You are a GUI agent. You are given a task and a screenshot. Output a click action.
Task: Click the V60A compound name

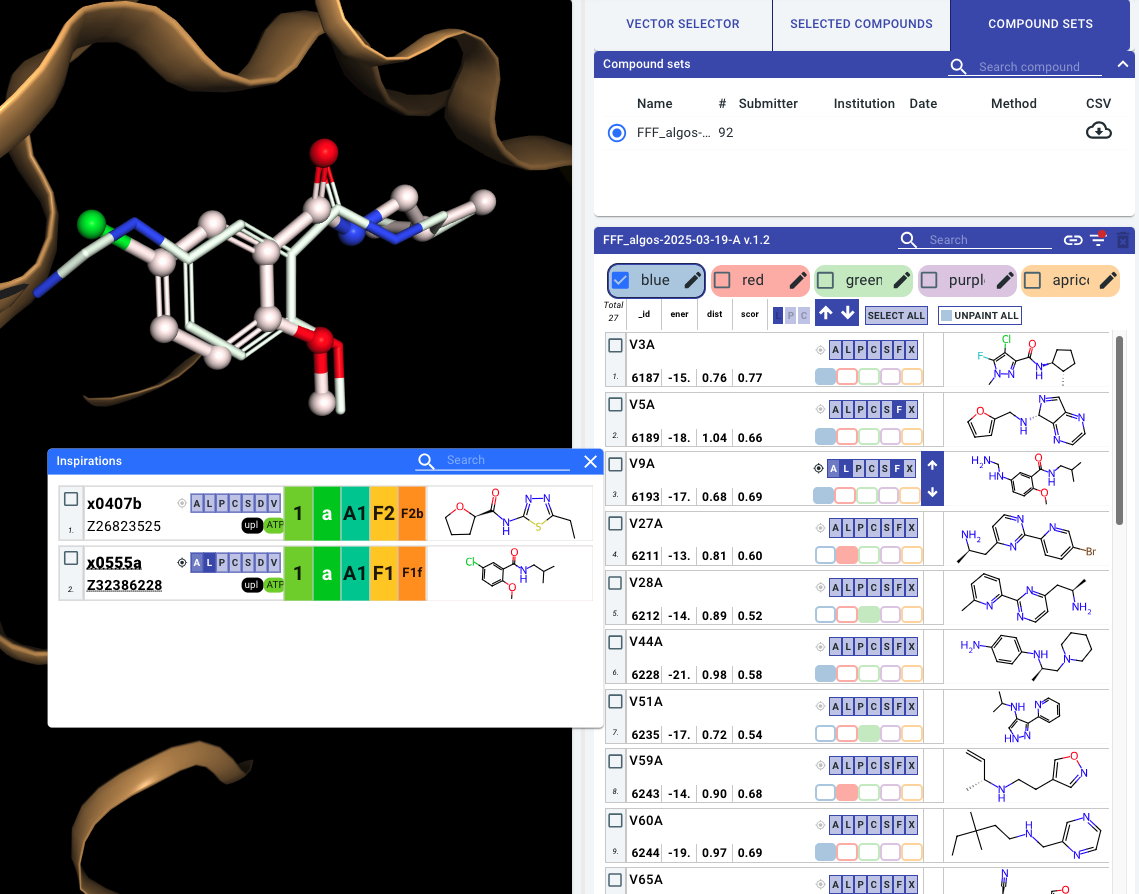pyautogui.click(x=646, y=821)
